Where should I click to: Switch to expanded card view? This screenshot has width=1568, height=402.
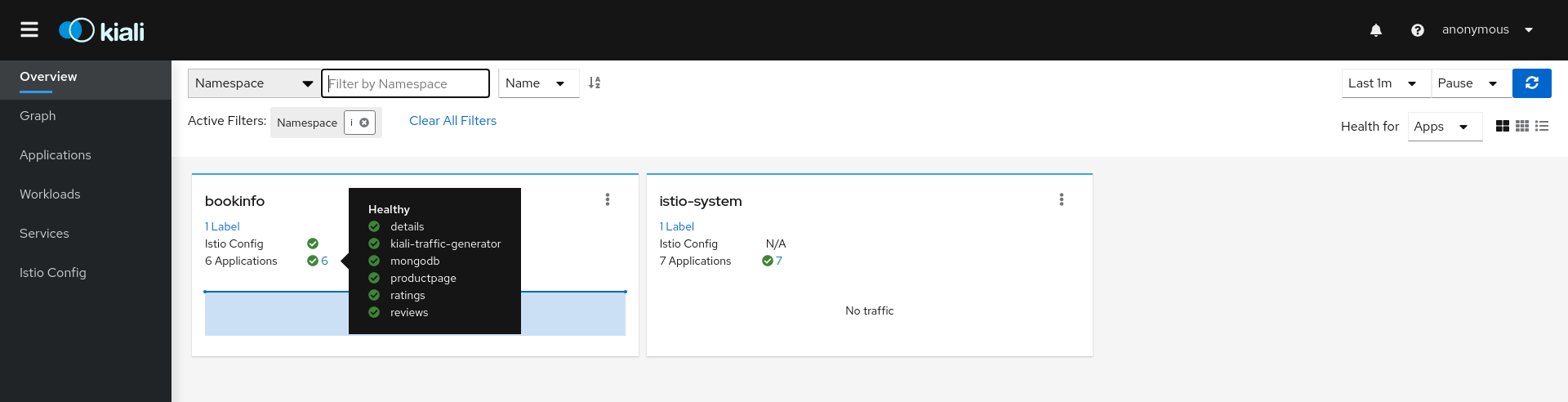click(x=1503, y=126)
